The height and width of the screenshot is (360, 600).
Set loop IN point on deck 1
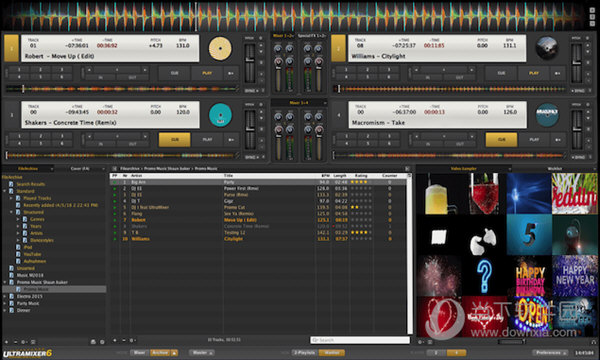tap(101, 77)
